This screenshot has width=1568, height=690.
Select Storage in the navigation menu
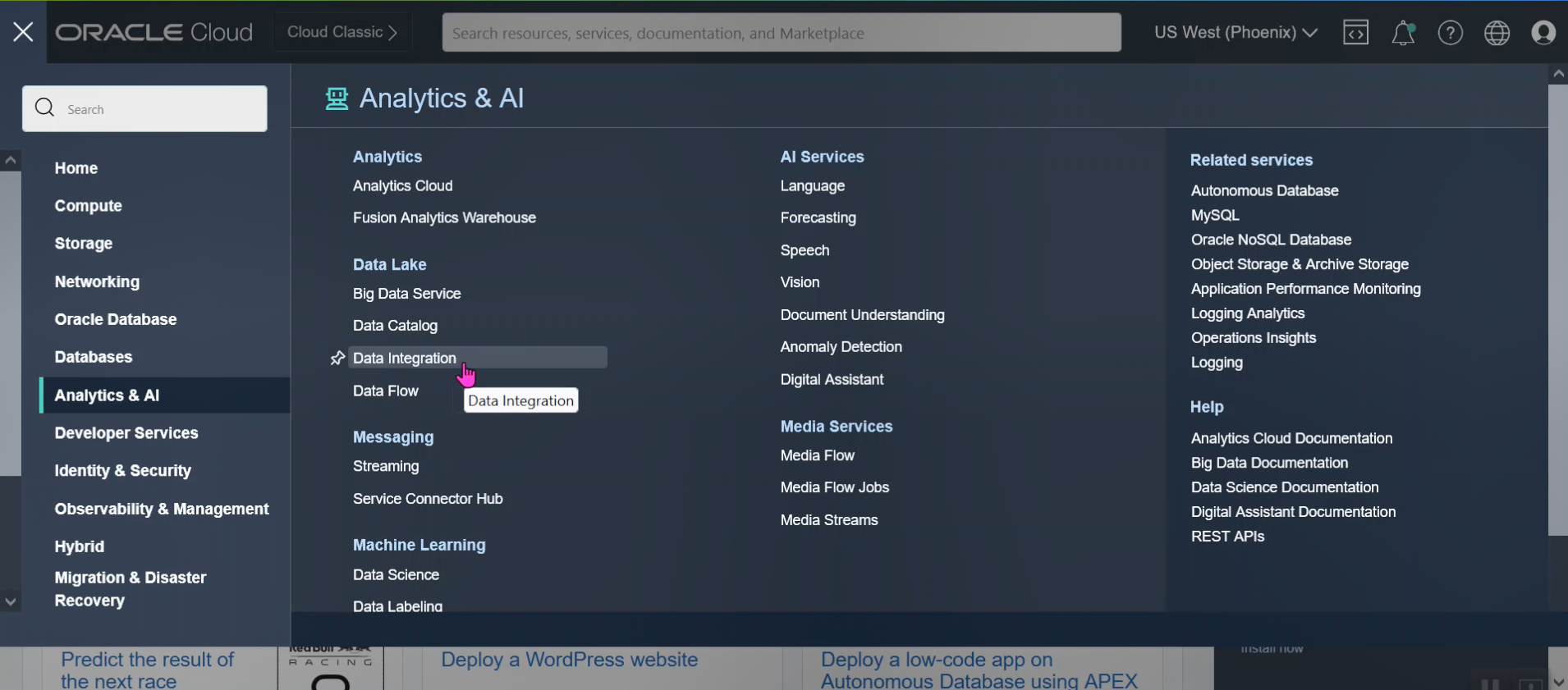(x=84, y=244)
